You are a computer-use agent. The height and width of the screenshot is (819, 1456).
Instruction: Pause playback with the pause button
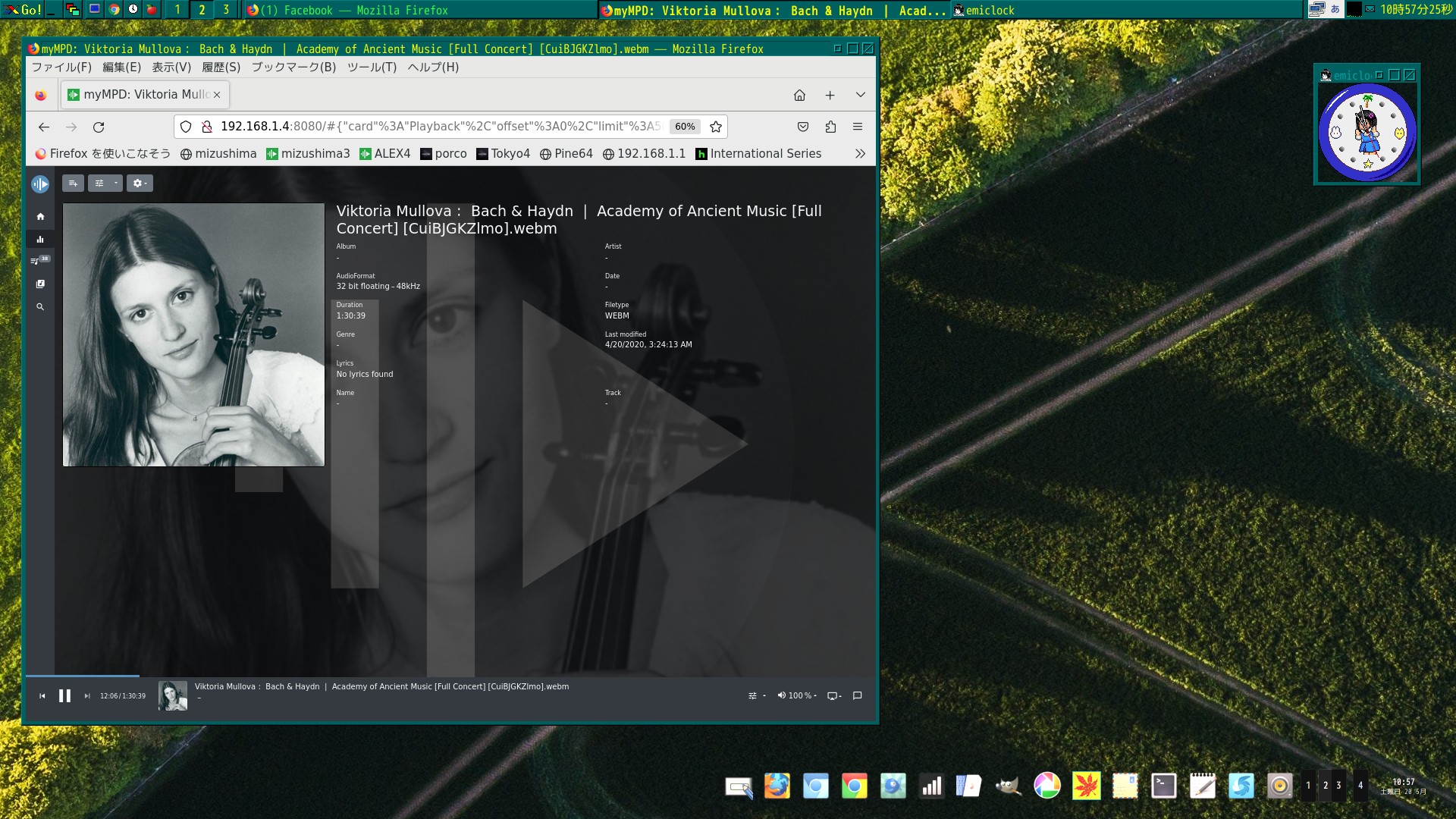64,695
